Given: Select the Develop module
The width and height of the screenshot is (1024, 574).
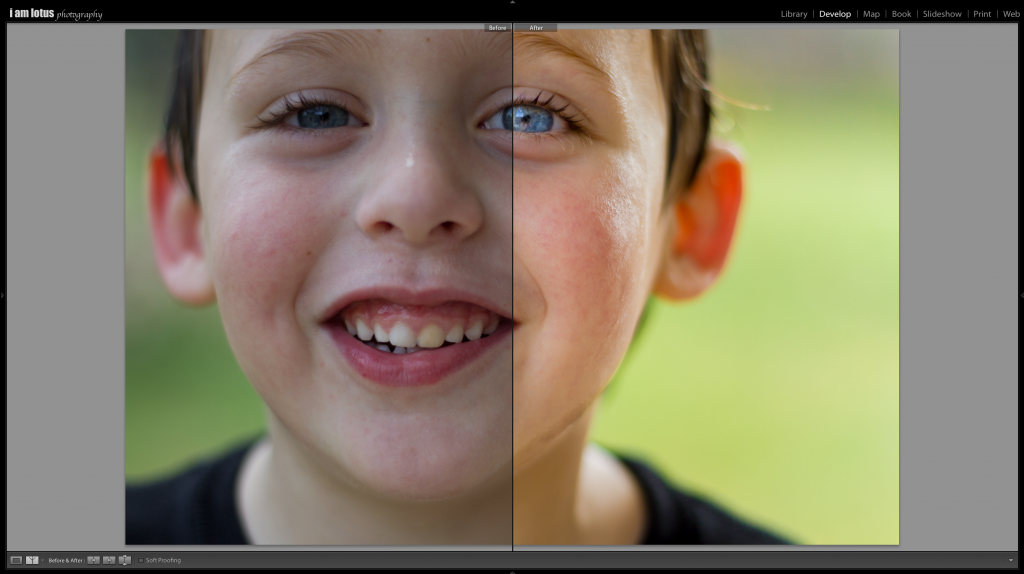Looking at the screenshot, I should tap(835, 14).
